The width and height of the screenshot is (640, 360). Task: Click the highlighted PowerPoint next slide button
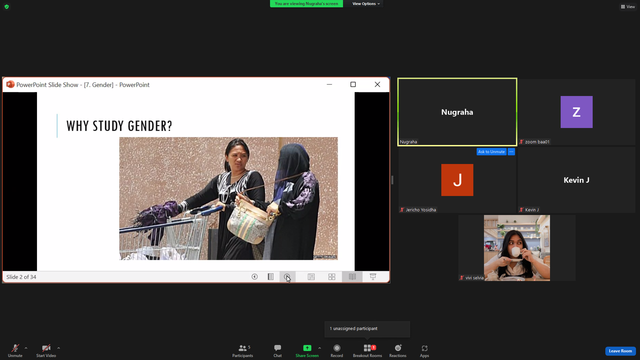(x=287, y=277)
